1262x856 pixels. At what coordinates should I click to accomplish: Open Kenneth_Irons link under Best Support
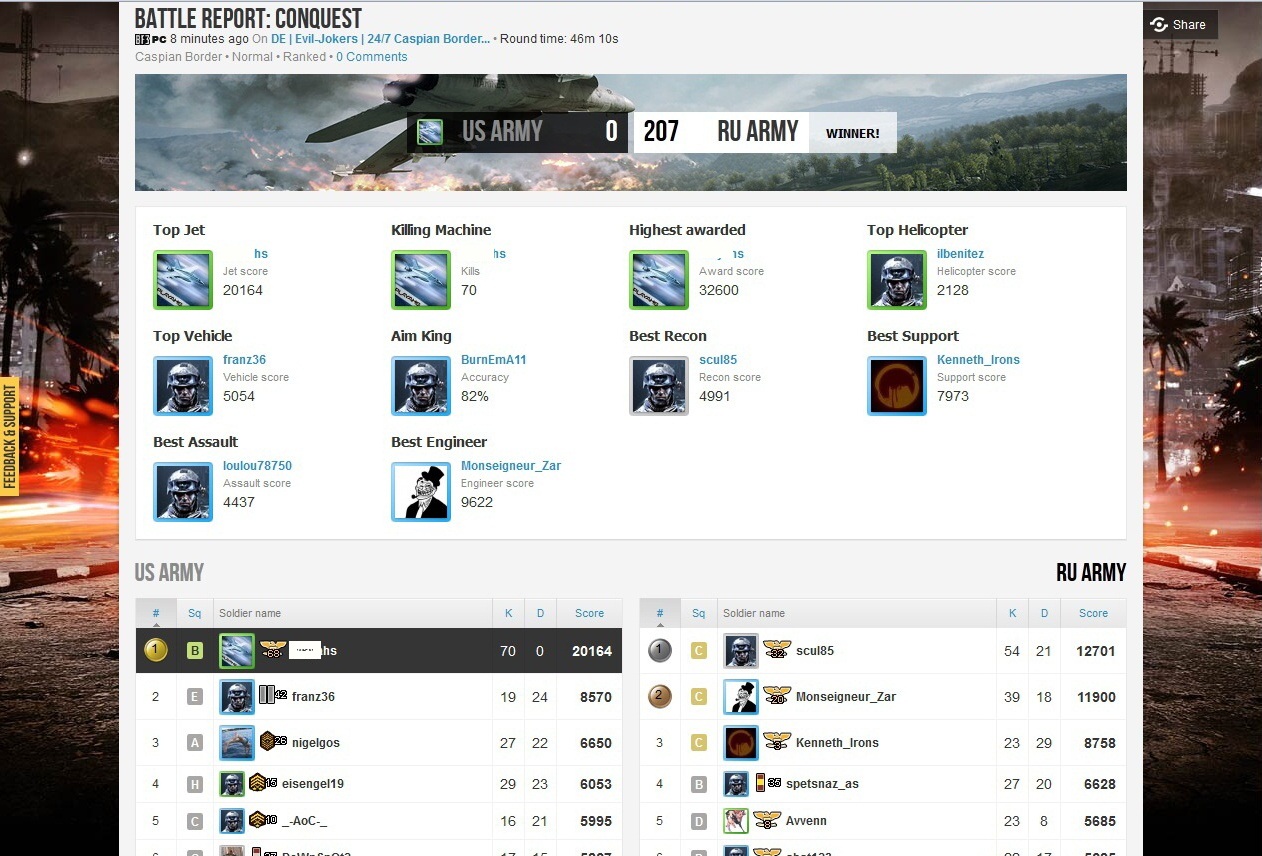[978, 360]
